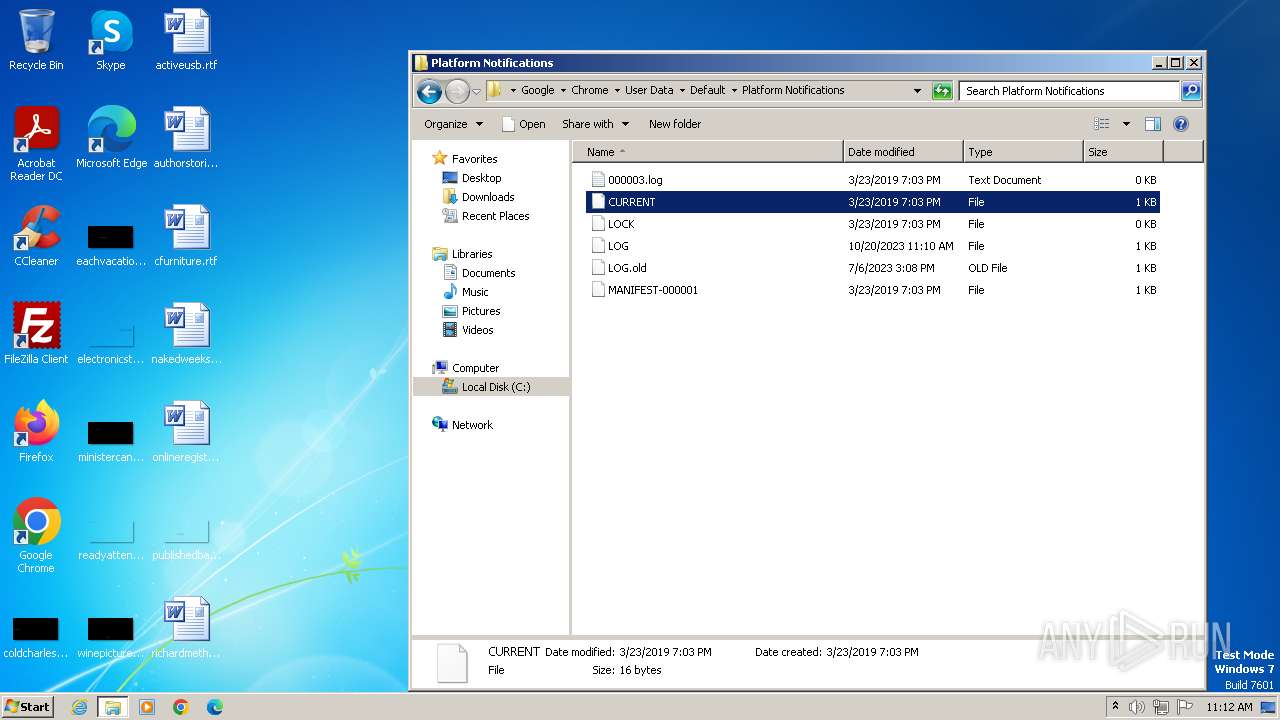Click Windows Media Player taskbar icon
1280x720 pixels.
[147, 707]
